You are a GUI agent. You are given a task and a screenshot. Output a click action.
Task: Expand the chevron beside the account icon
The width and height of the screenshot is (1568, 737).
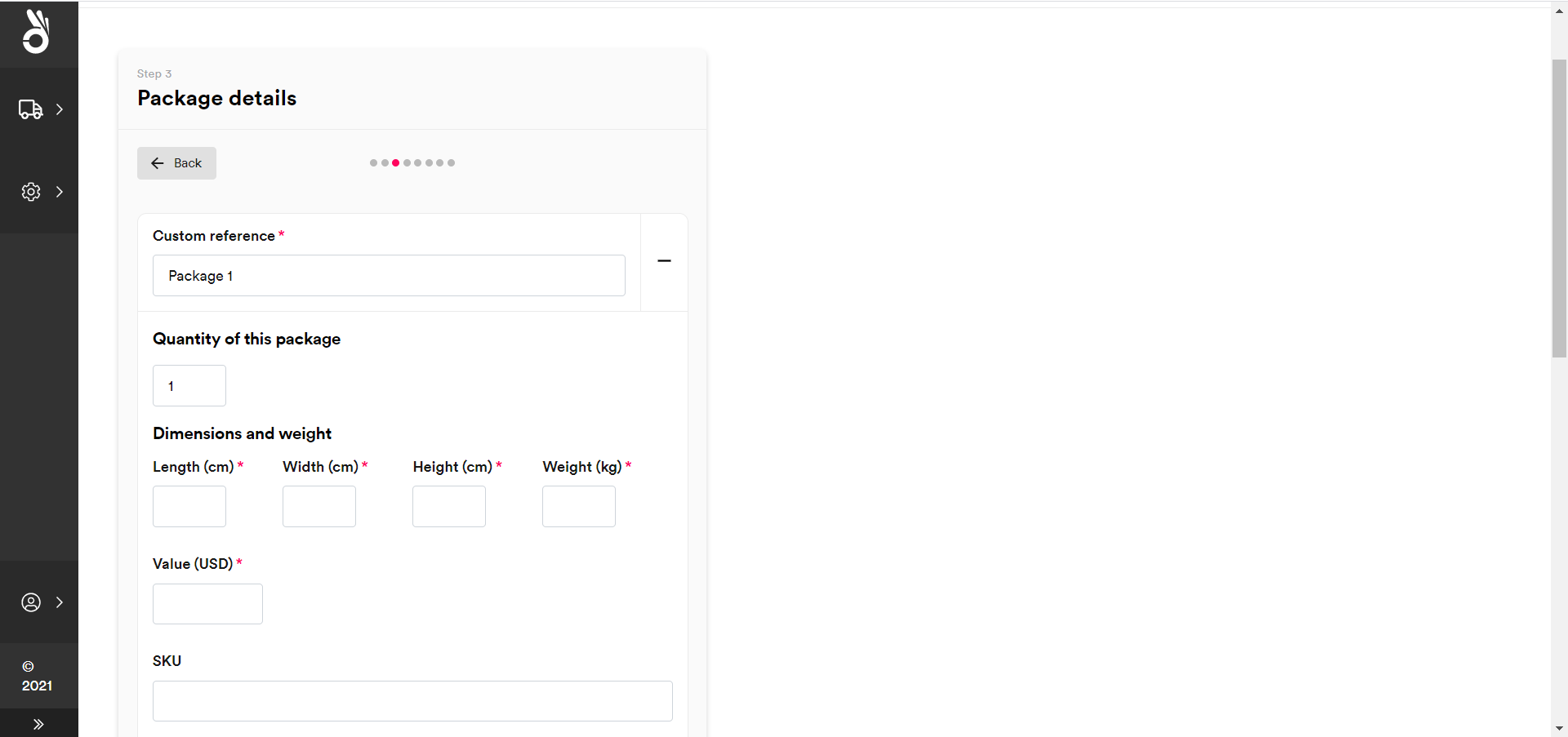click(x=60, y=602)
